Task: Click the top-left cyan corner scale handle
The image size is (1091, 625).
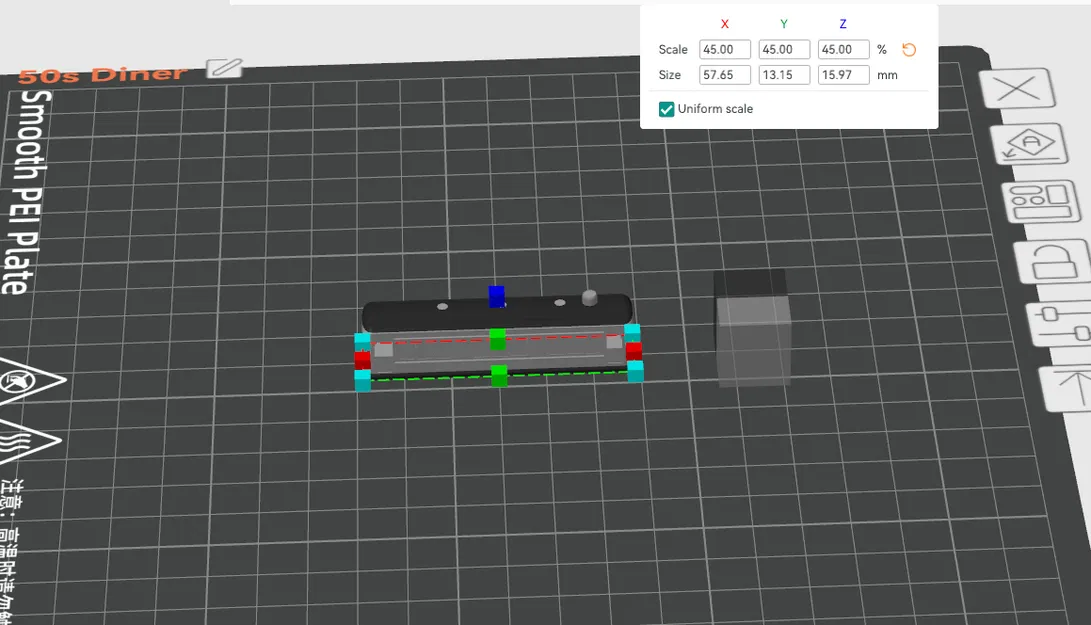Action: click(x=363, y=341)
